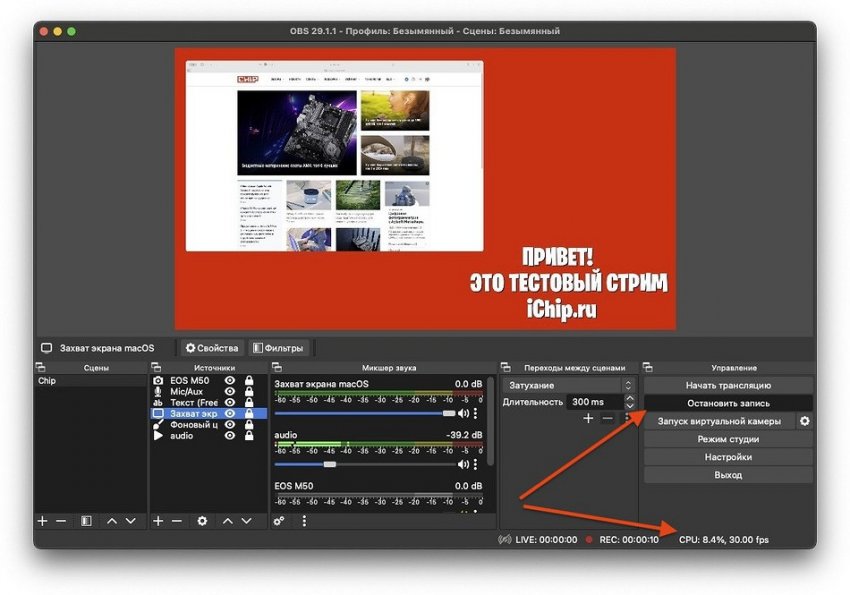The image size is (850, 595).
Task: Hide the EOS M50 source
Action: 230,381
